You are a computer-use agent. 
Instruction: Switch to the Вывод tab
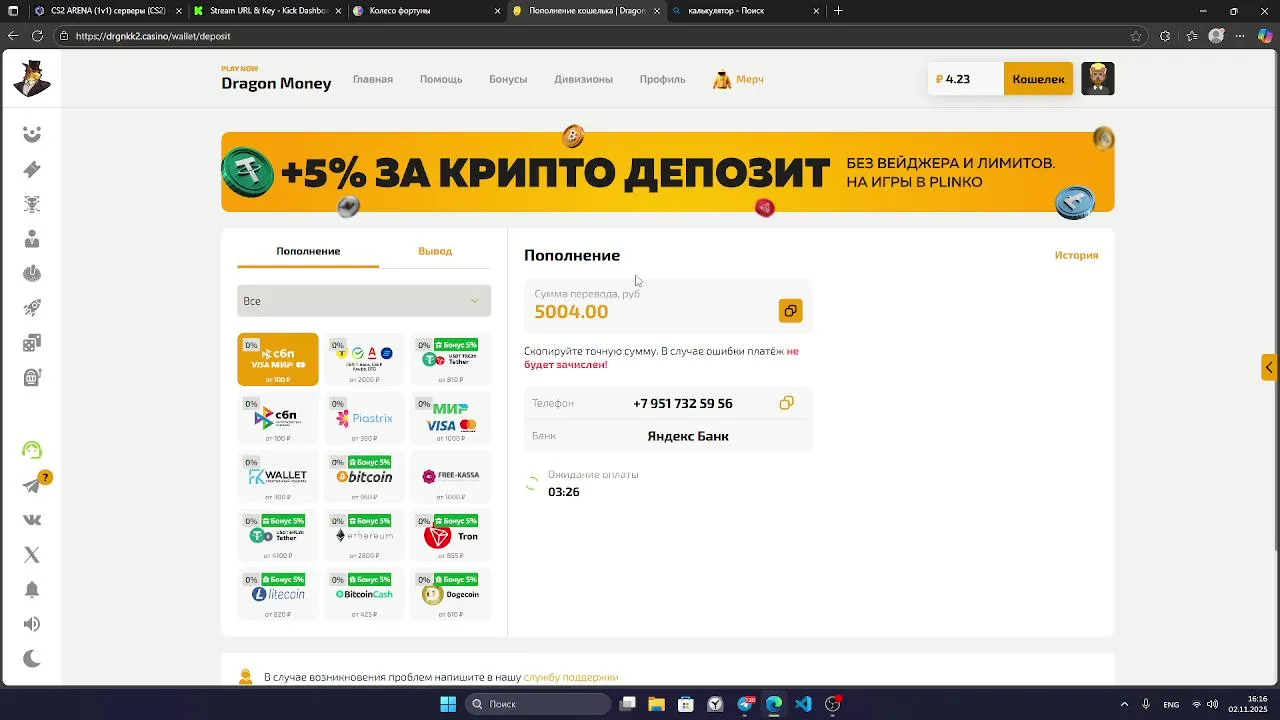(x=435, y=251)
